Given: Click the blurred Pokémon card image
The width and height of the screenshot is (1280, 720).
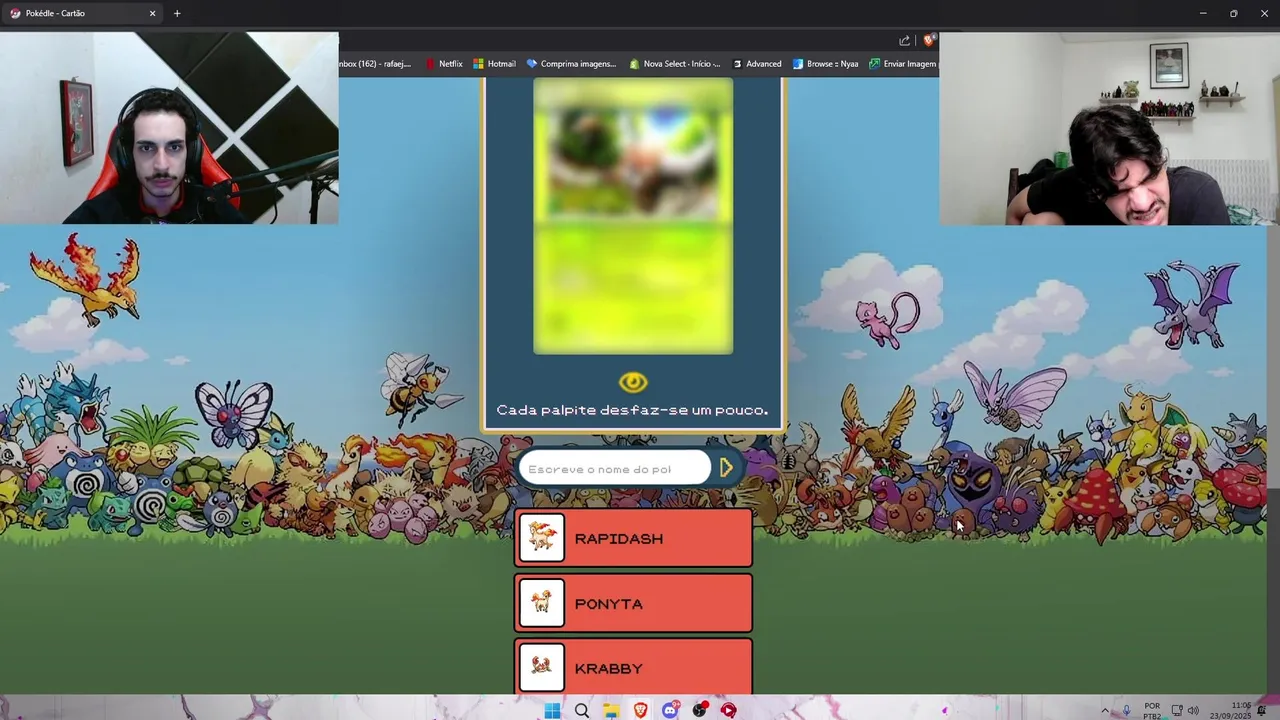Looking at the screenshot, I should point(633,216).
